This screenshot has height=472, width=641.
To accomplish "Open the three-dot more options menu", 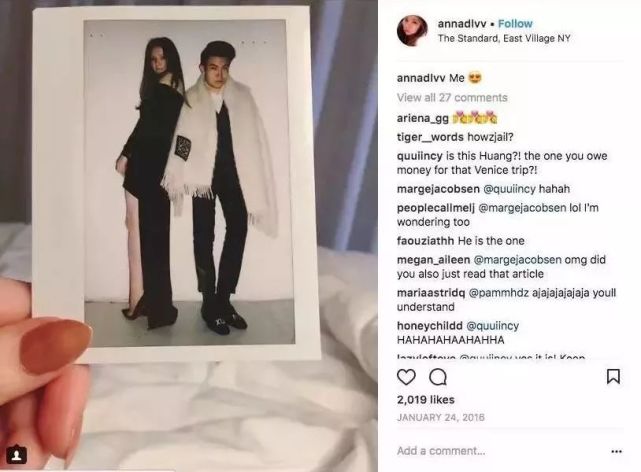I will click(x=616, y=451).
